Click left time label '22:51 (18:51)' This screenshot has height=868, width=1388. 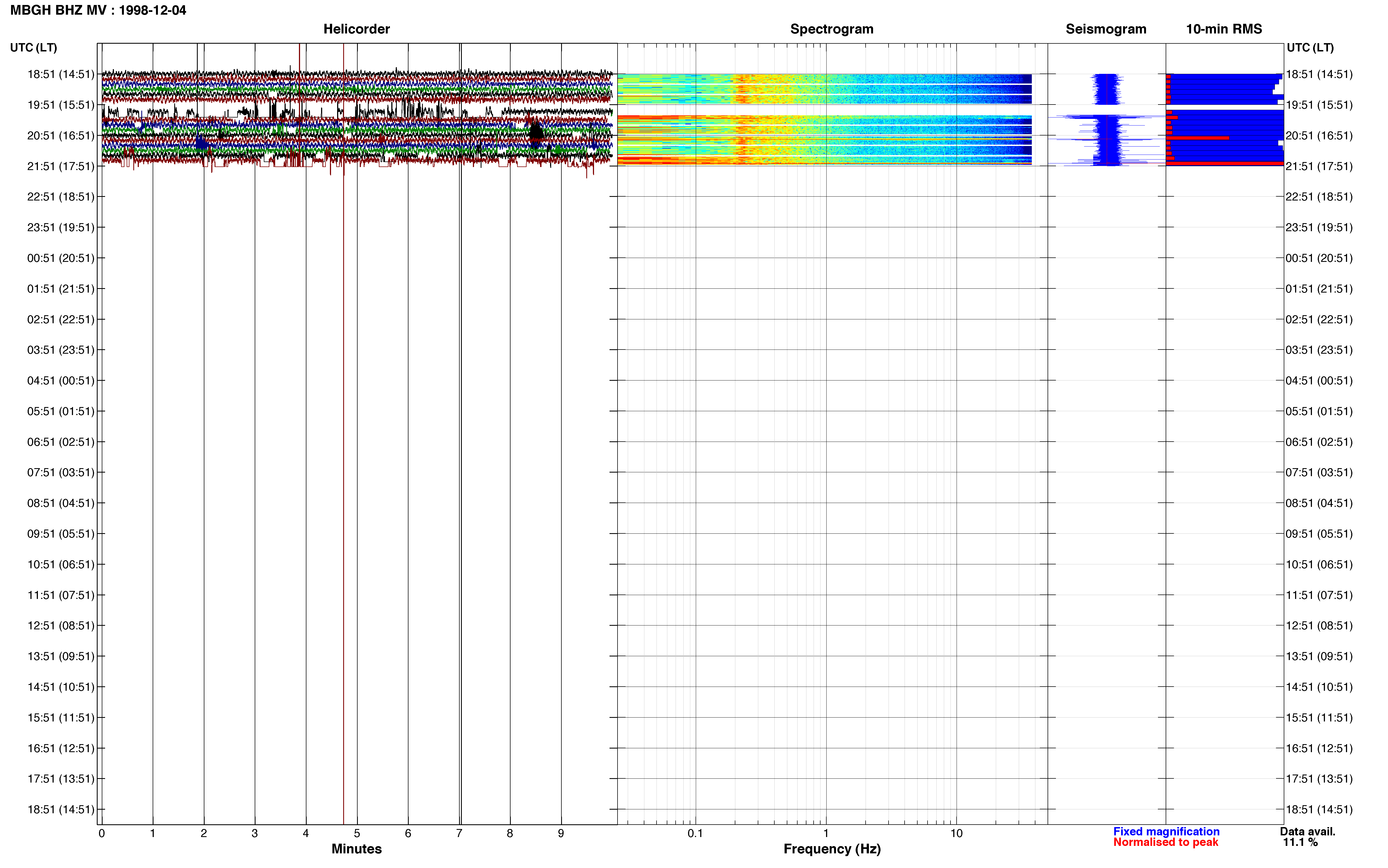pyautogui.click(x=61, y=196)
